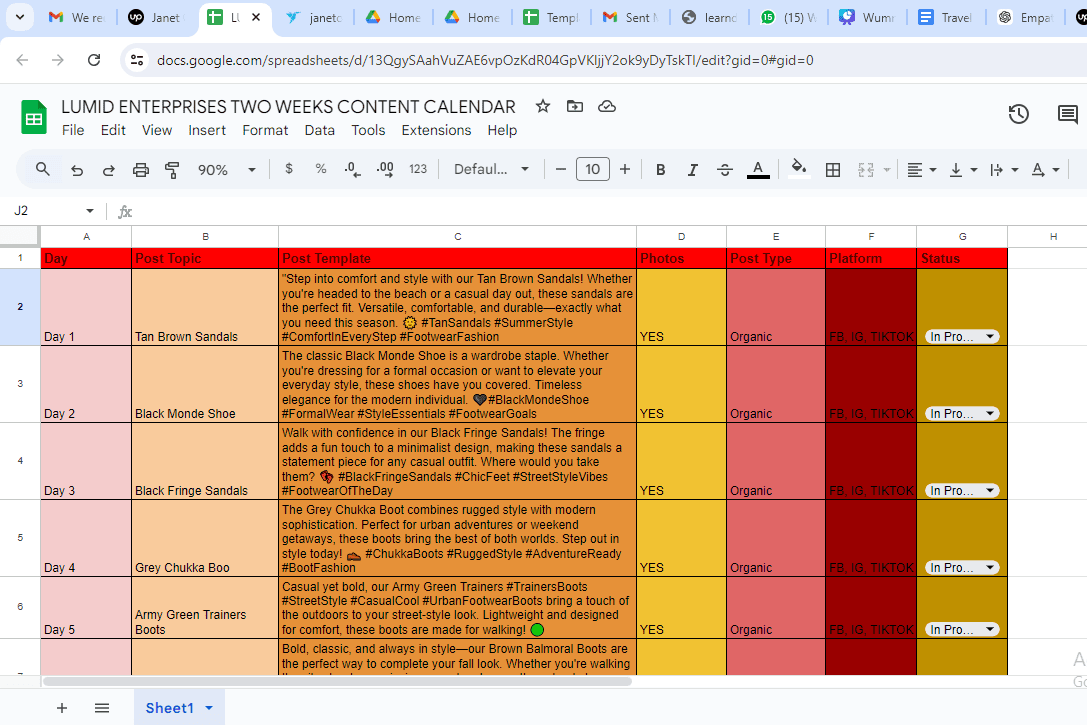
Task: Click the formula bar
Action: [610, 211]
